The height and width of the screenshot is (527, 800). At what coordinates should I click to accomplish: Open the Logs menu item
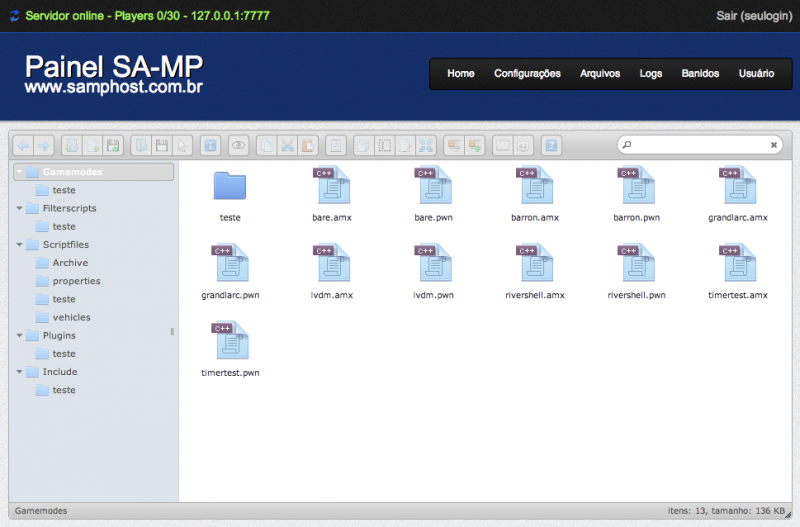coord(651,73)
